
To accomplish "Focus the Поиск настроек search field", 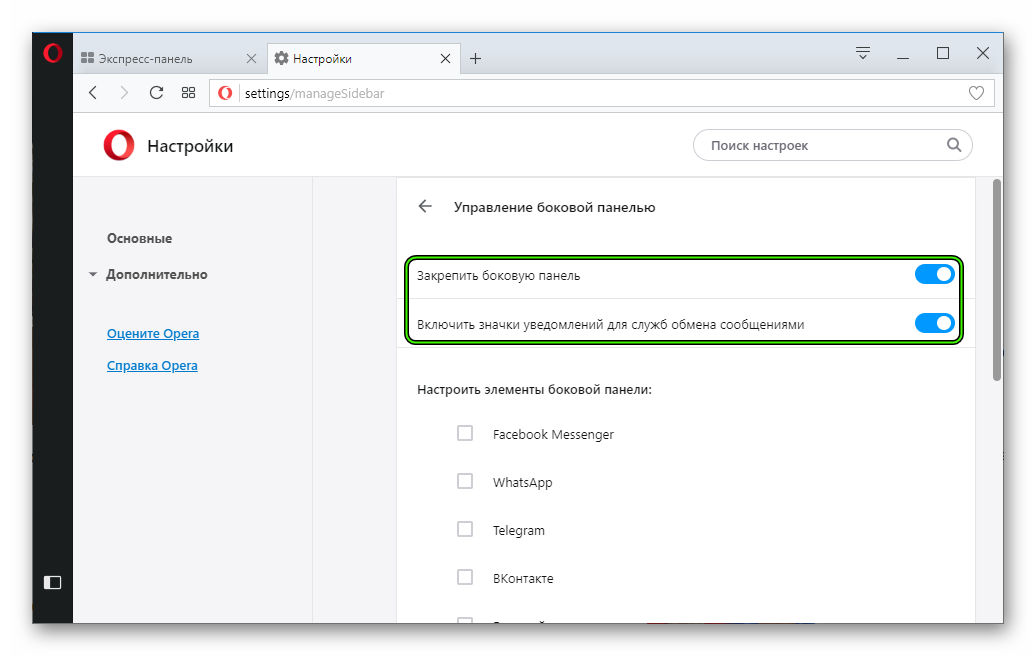I will [832, 145].
